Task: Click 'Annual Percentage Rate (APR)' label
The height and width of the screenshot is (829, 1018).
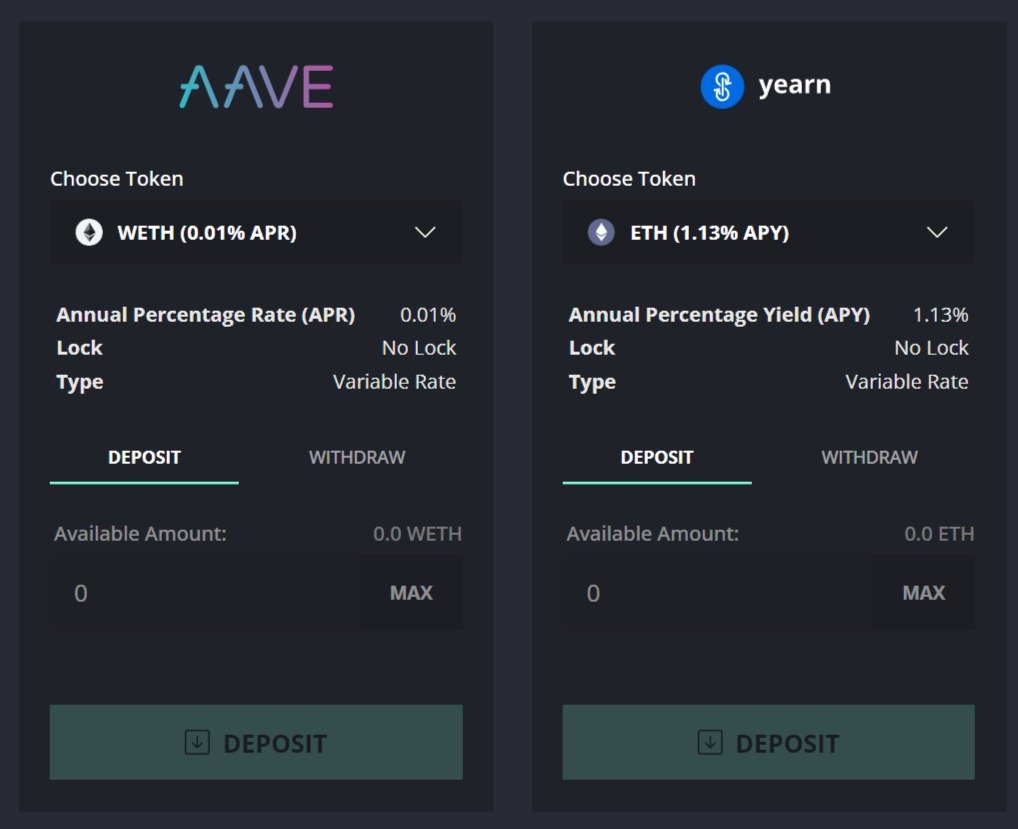Action: tap(206, 315)
